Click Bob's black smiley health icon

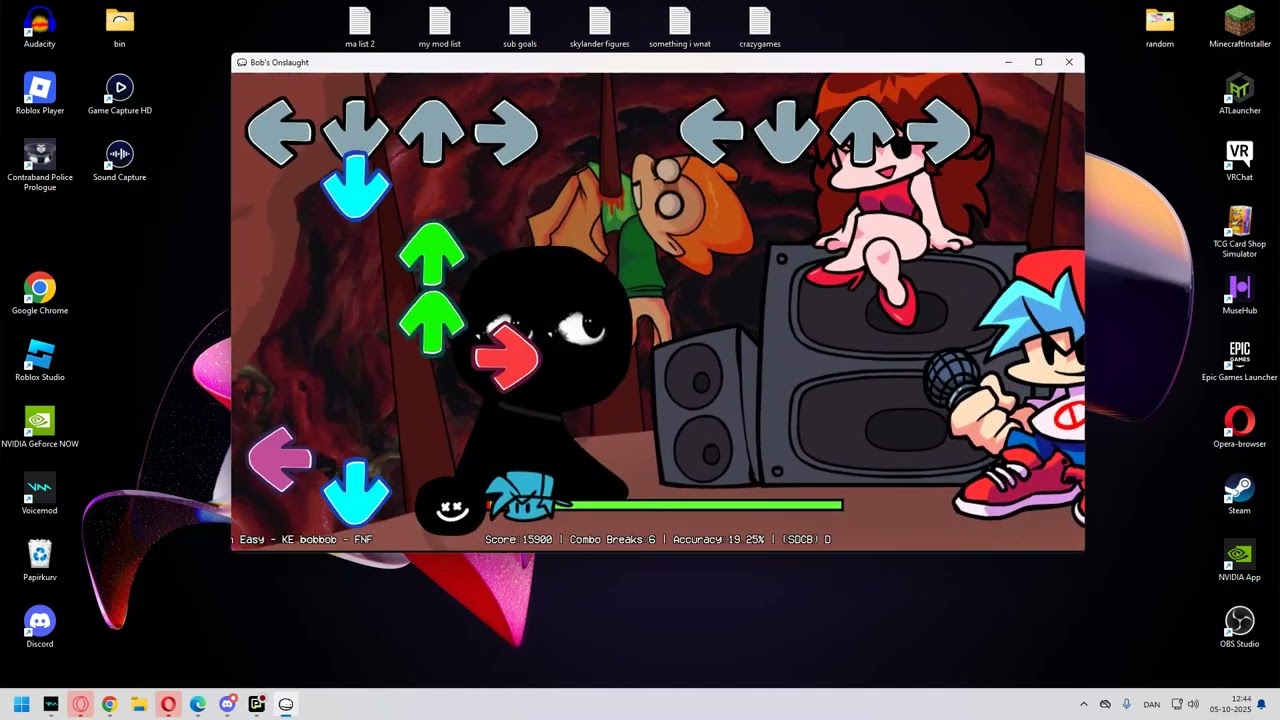coord(451,508)
